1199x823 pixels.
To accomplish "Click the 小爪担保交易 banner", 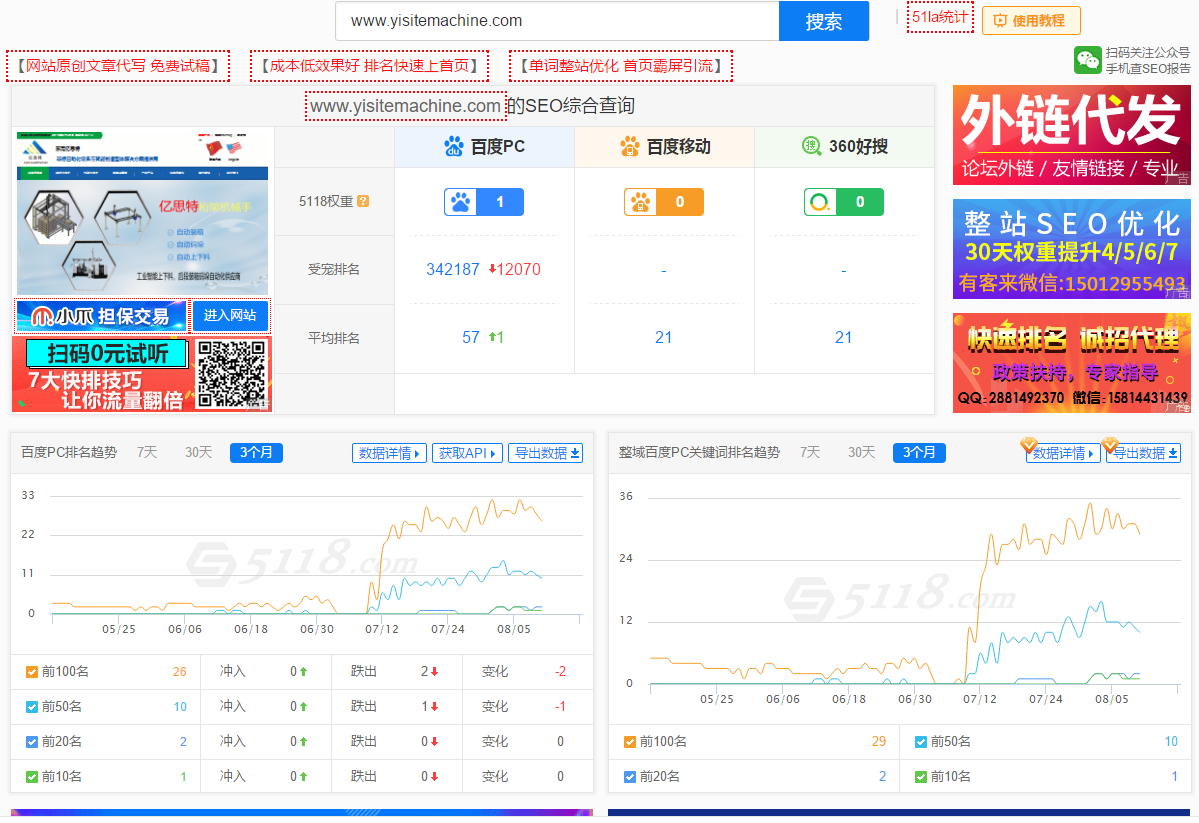I will 101,316.
